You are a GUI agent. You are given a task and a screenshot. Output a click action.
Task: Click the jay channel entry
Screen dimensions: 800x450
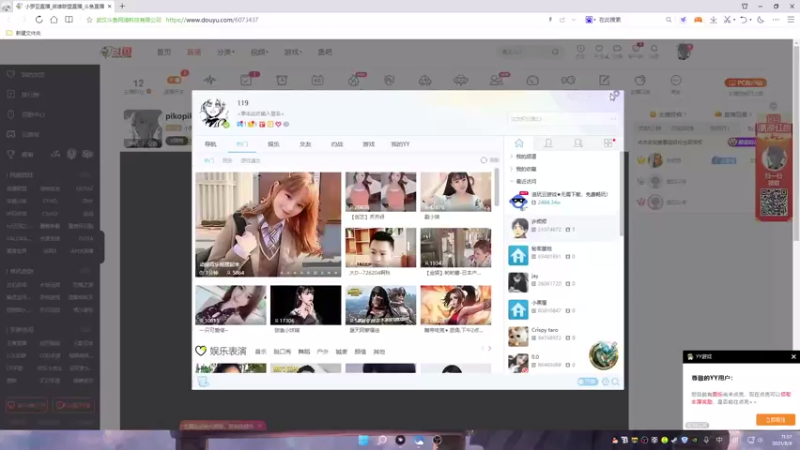click(562, 282)
